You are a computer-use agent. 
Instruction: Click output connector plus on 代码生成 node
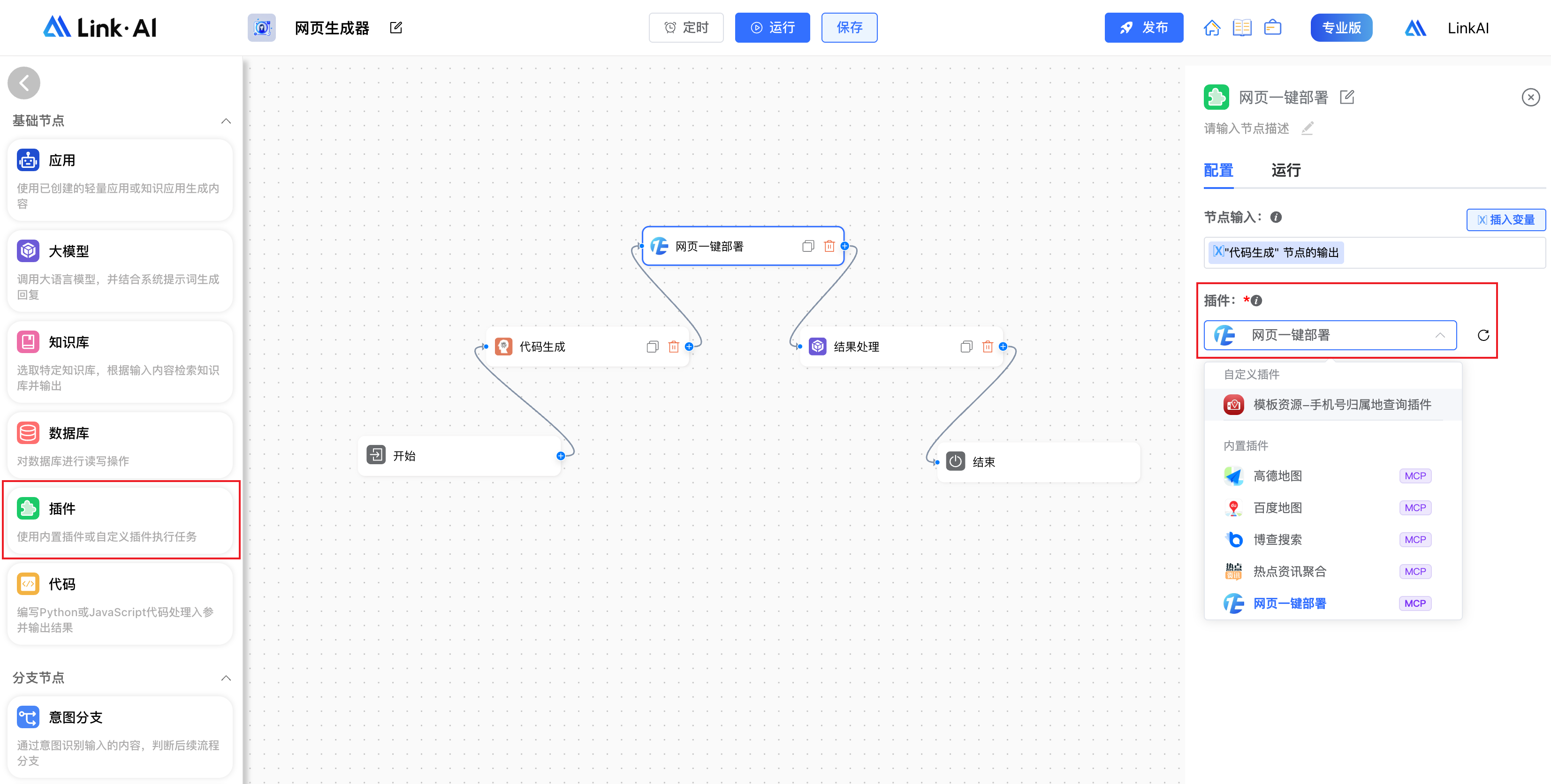(x=689, y=347)
